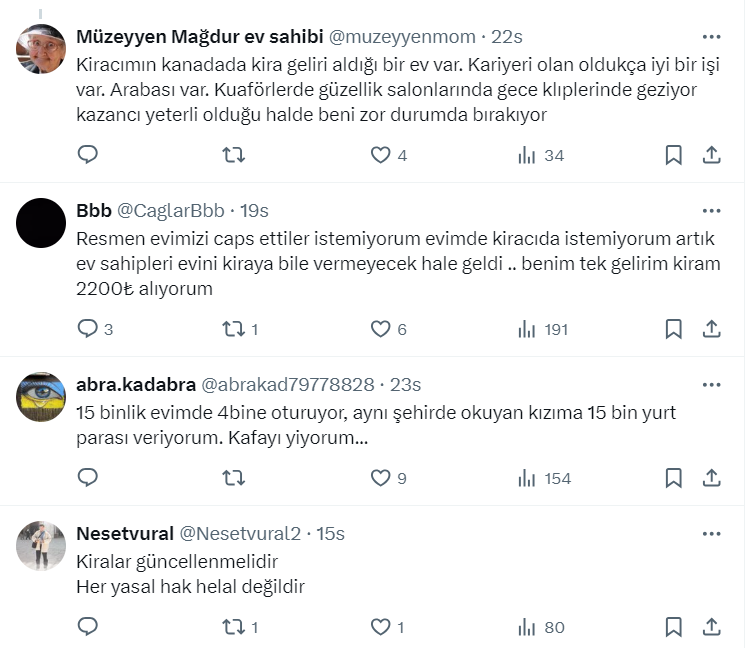Share abra.kadabra's tweet
The width and height of the screenshot is (747, 648).
712,478
